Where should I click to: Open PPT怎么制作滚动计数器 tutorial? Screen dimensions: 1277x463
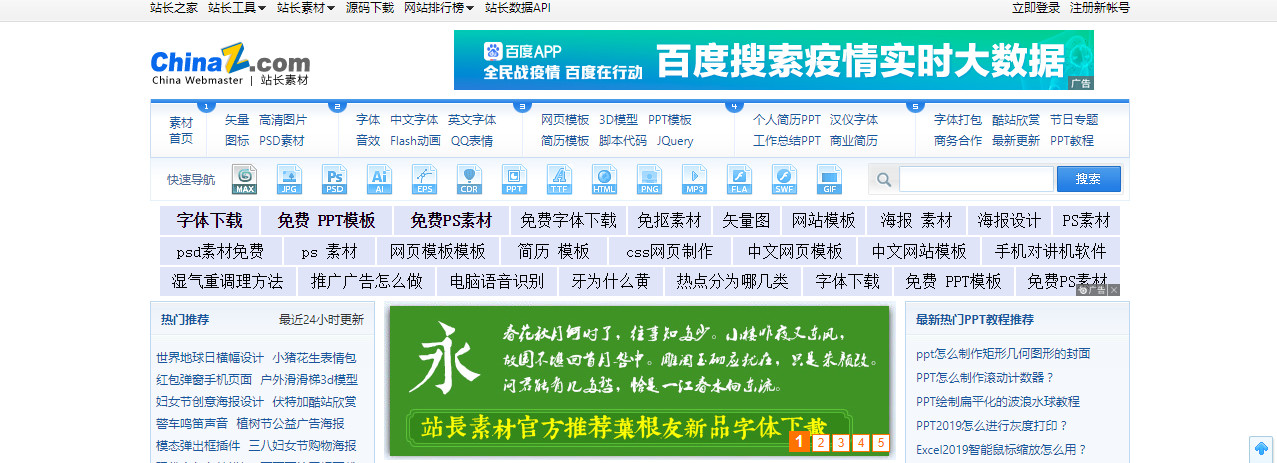pos(985,378)
